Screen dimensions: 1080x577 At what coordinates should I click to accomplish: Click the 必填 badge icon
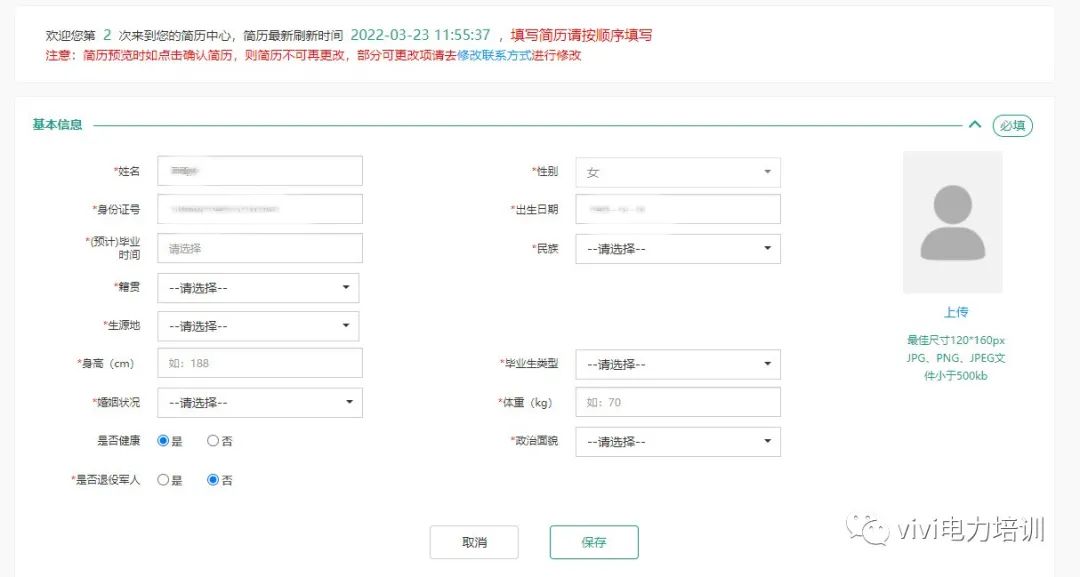(1012, 126)
